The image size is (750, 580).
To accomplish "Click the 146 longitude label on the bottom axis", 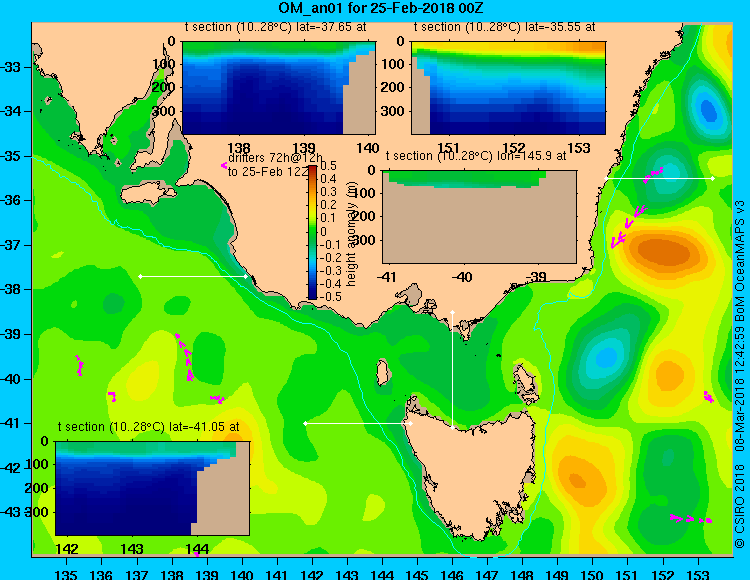I will [452, 575].
